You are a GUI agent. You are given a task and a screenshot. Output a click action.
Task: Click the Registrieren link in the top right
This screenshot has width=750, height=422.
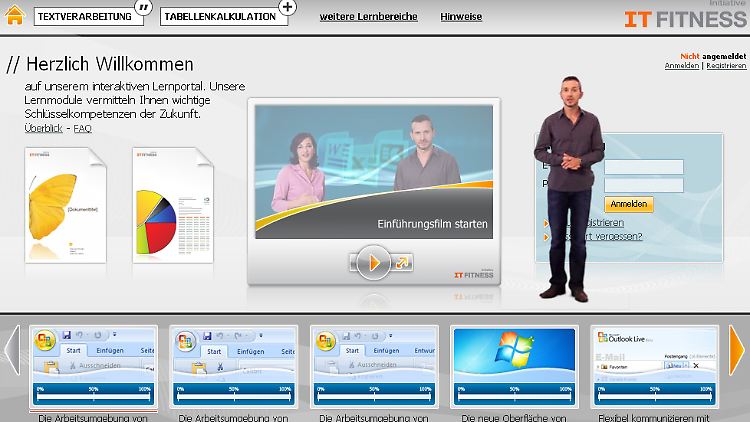(726, 66)
